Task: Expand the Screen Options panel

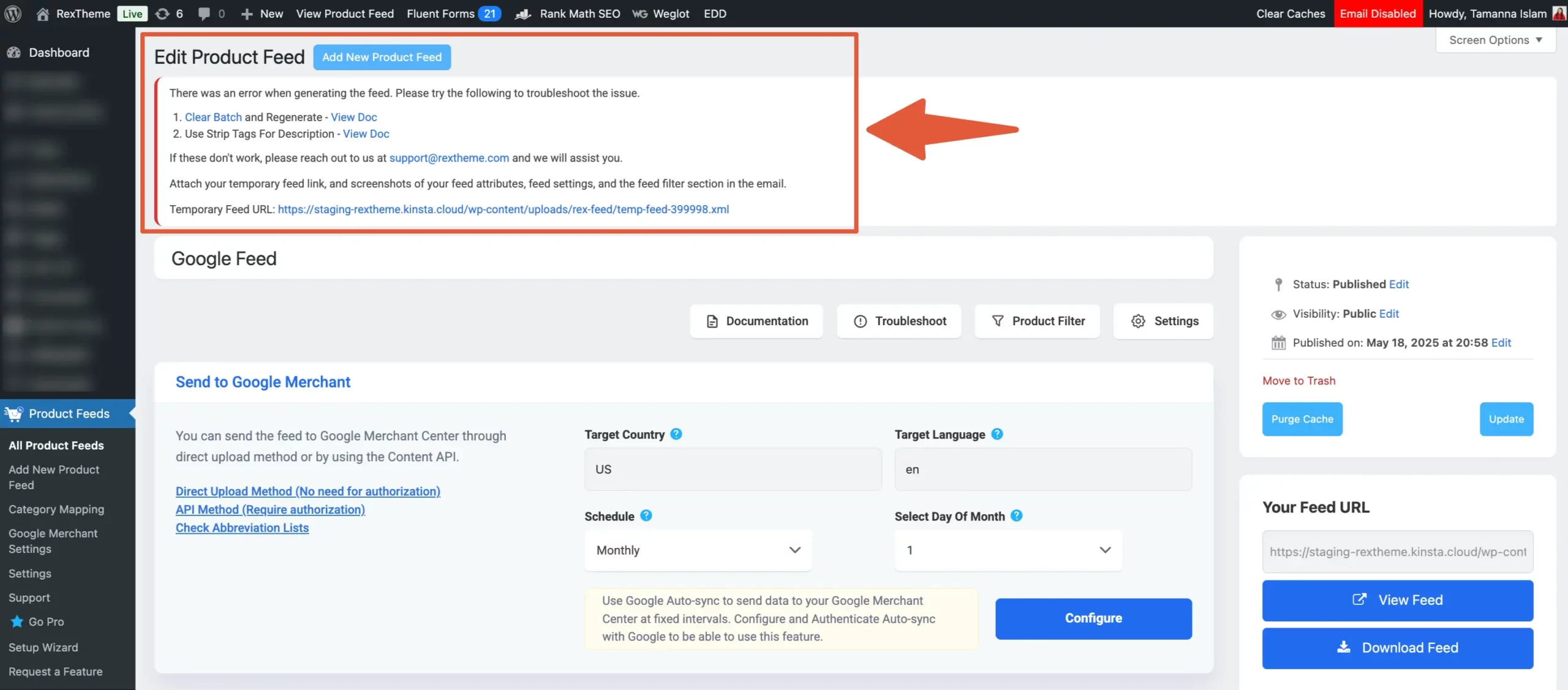Action: 1495,40
